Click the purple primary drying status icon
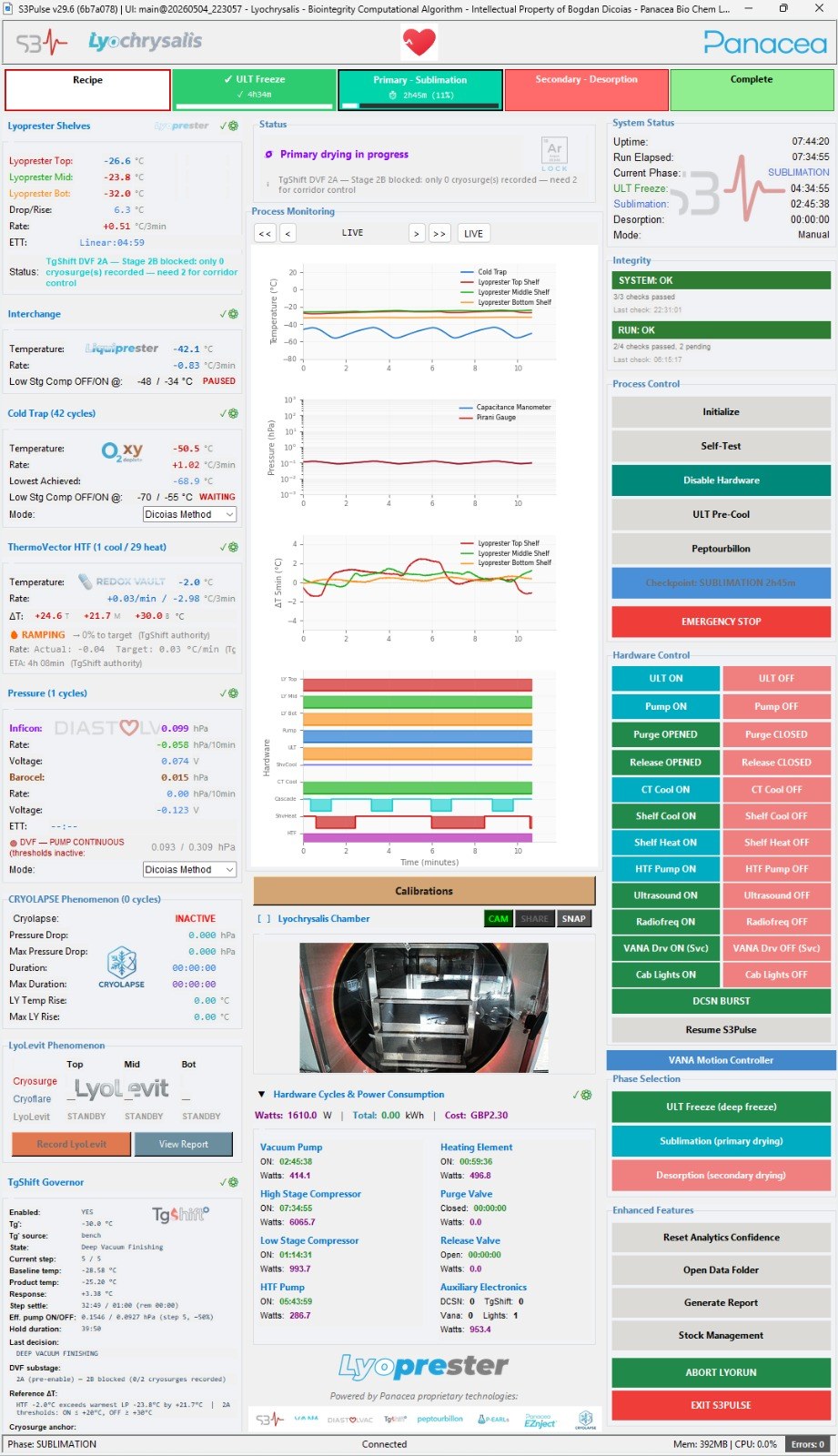This screenshot has height=1456, width=838. point(268,154)
